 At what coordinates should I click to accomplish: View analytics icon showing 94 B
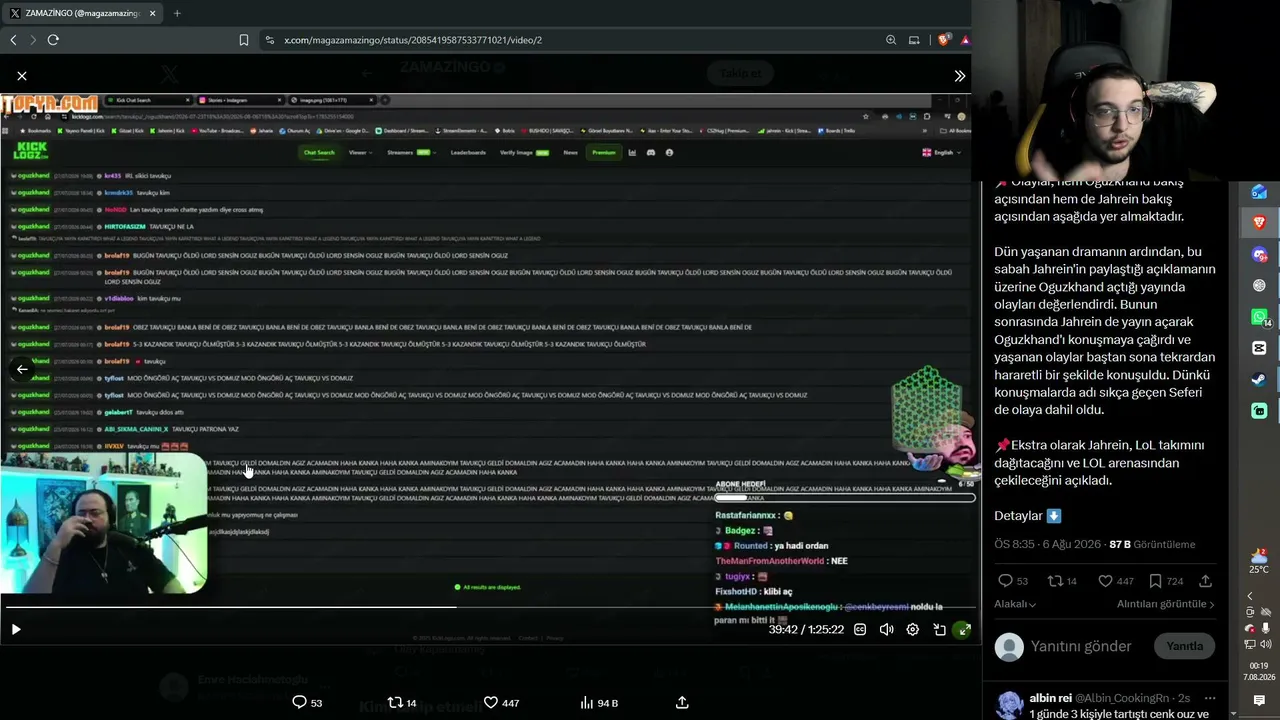pos(586,702)
